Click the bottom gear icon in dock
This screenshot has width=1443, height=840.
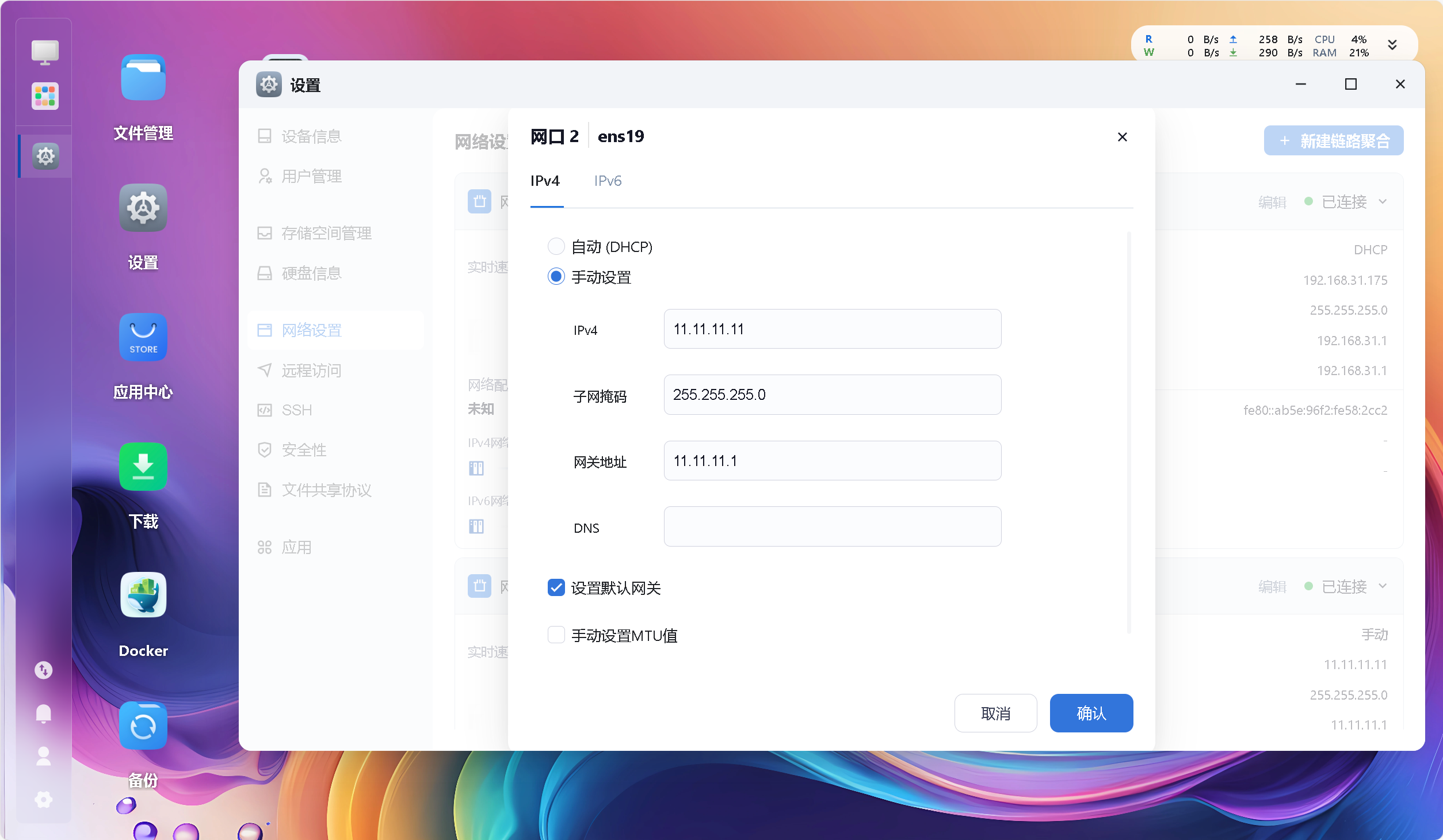[x=44, y=799]
